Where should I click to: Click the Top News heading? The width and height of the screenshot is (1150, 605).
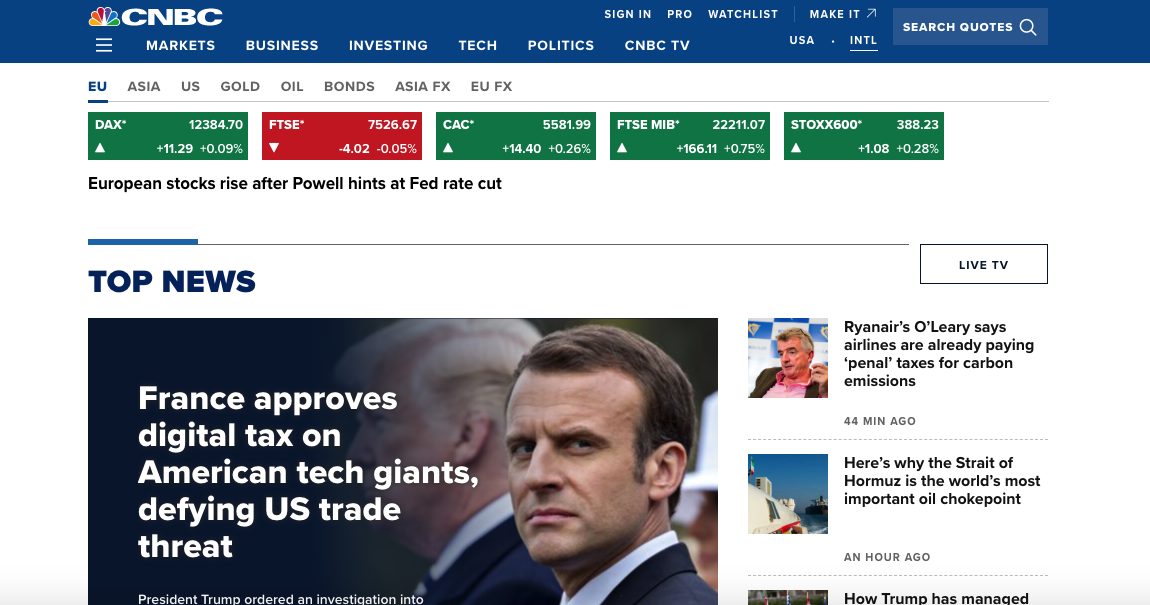point(172,282)
